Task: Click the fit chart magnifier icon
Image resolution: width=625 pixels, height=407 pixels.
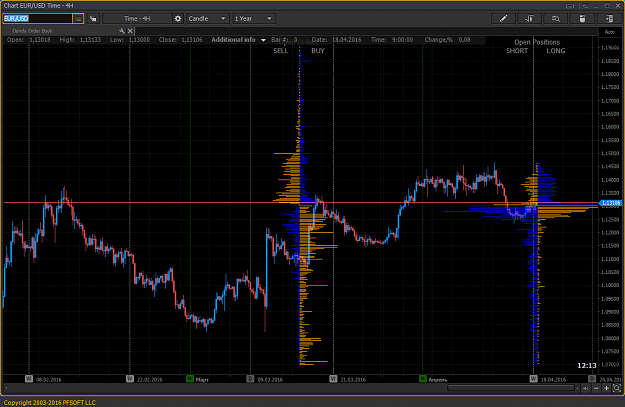Action: (x=616, y=388)
